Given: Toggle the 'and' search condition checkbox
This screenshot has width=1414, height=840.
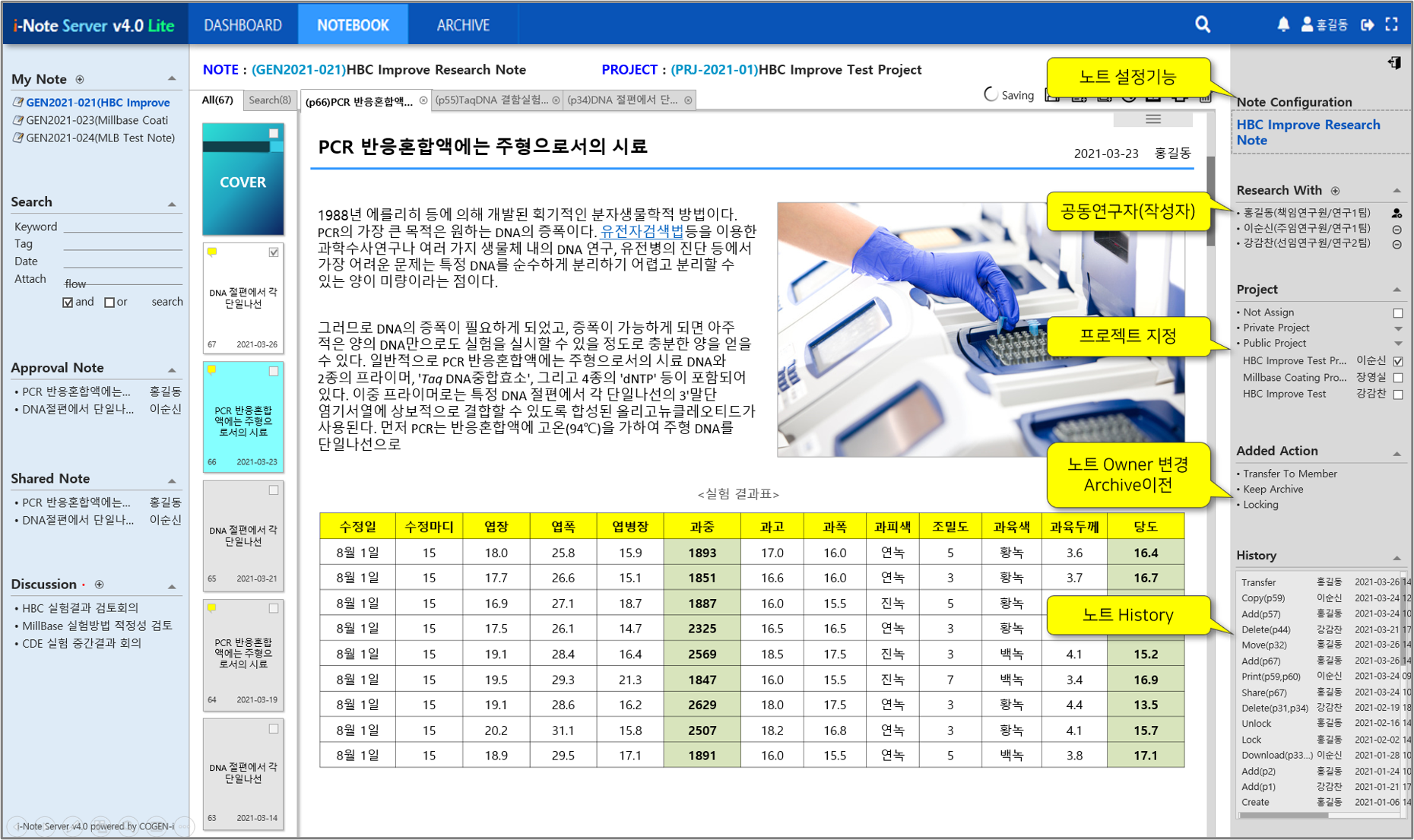Looking at the screenshot, I should pos(68,303).
